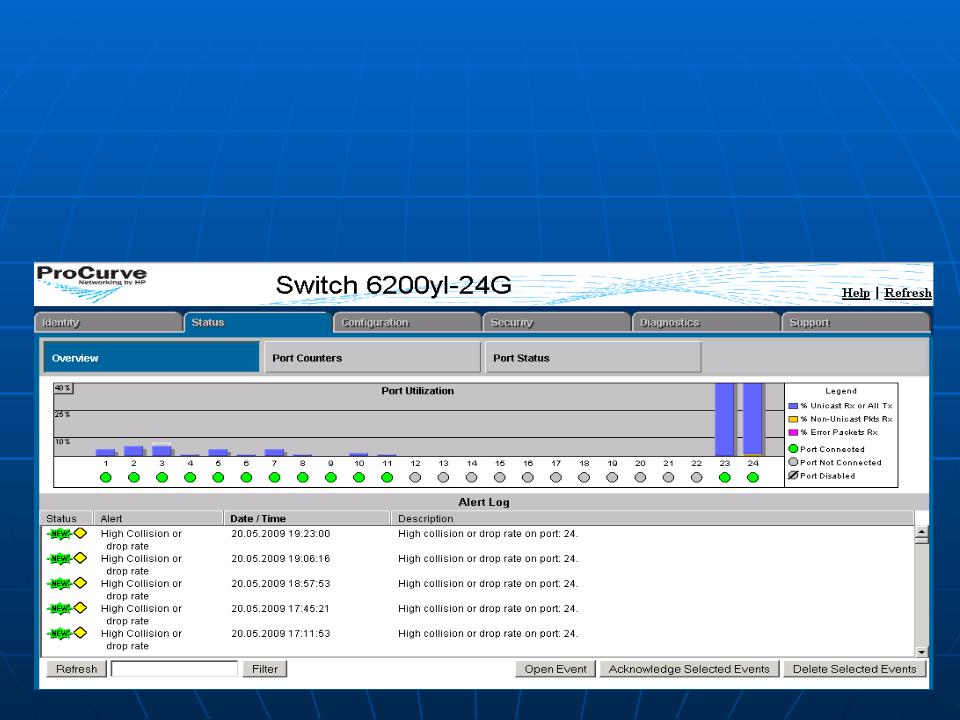Click the Switch 6200yl-24G title

click(394, 285)
